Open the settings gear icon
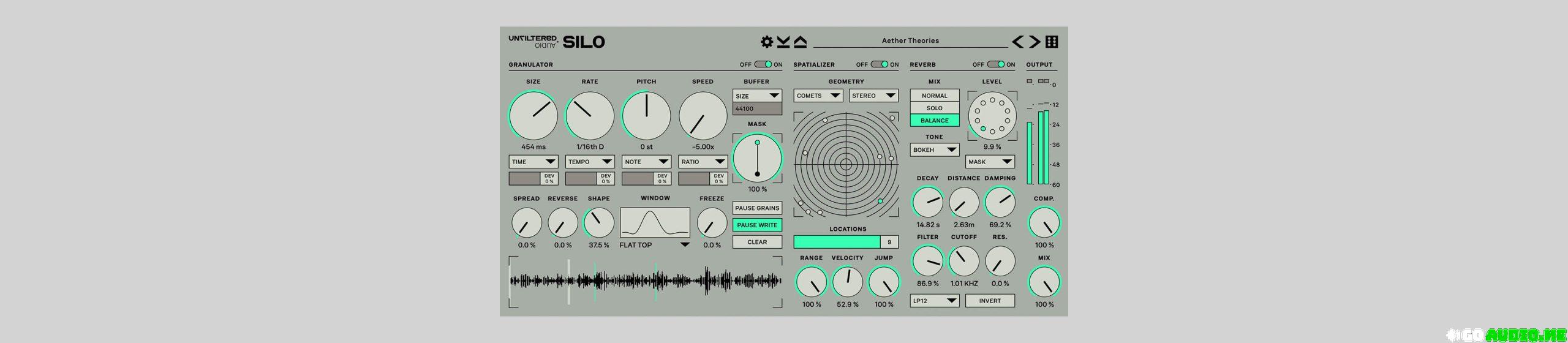 (766, 42)
